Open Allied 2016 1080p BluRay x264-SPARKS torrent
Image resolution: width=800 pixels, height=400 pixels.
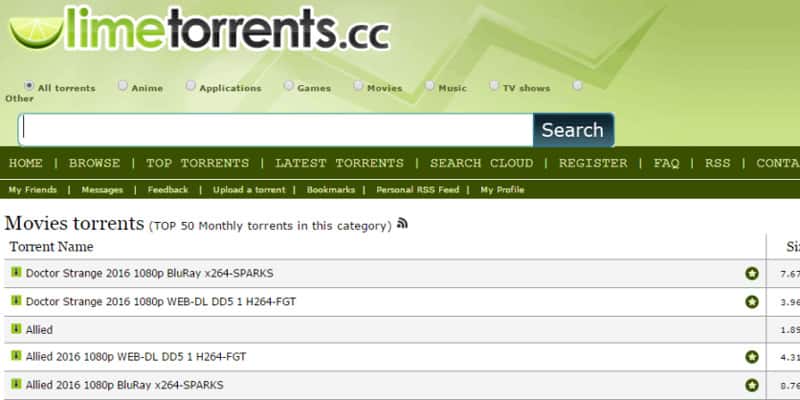124,385
